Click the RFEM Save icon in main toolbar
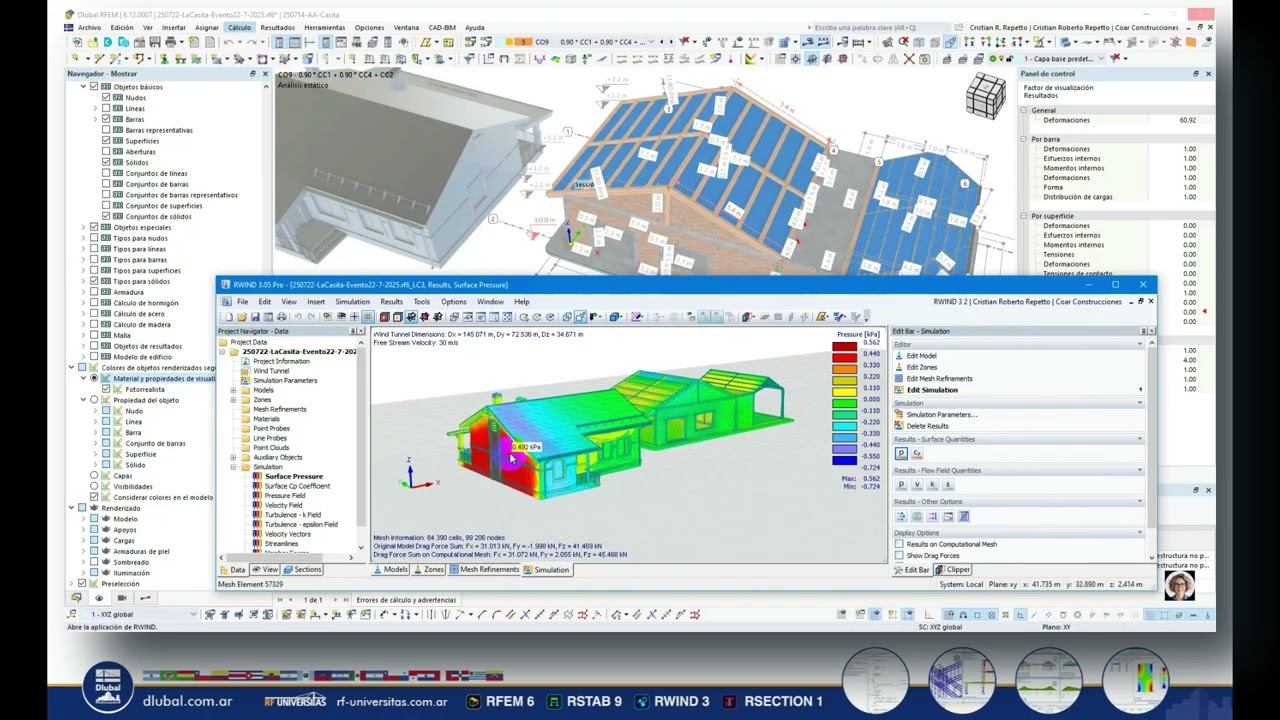The image size is (1280, 720). [155, 42]
